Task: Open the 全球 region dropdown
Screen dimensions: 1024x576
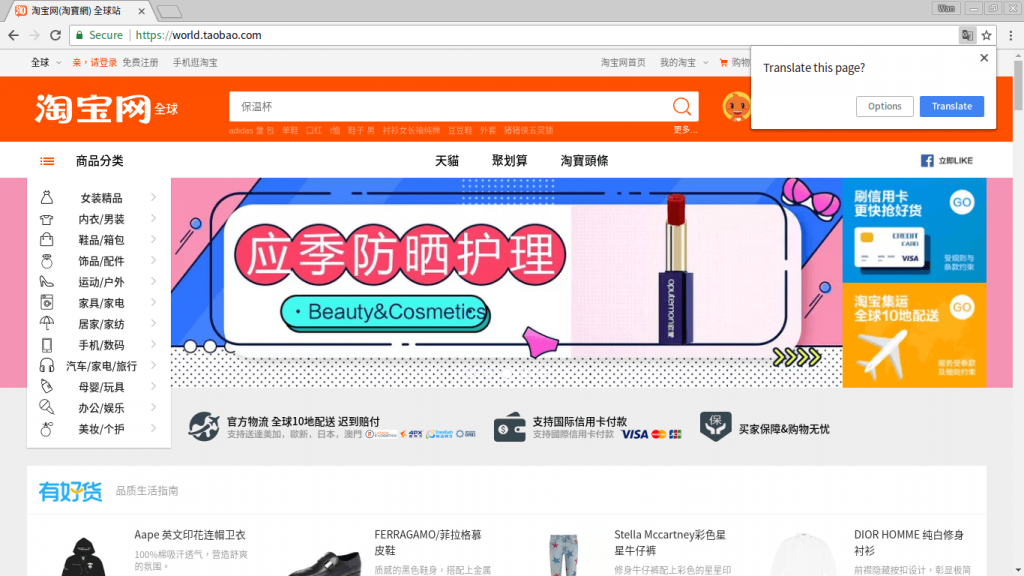Action: (46, 63)
